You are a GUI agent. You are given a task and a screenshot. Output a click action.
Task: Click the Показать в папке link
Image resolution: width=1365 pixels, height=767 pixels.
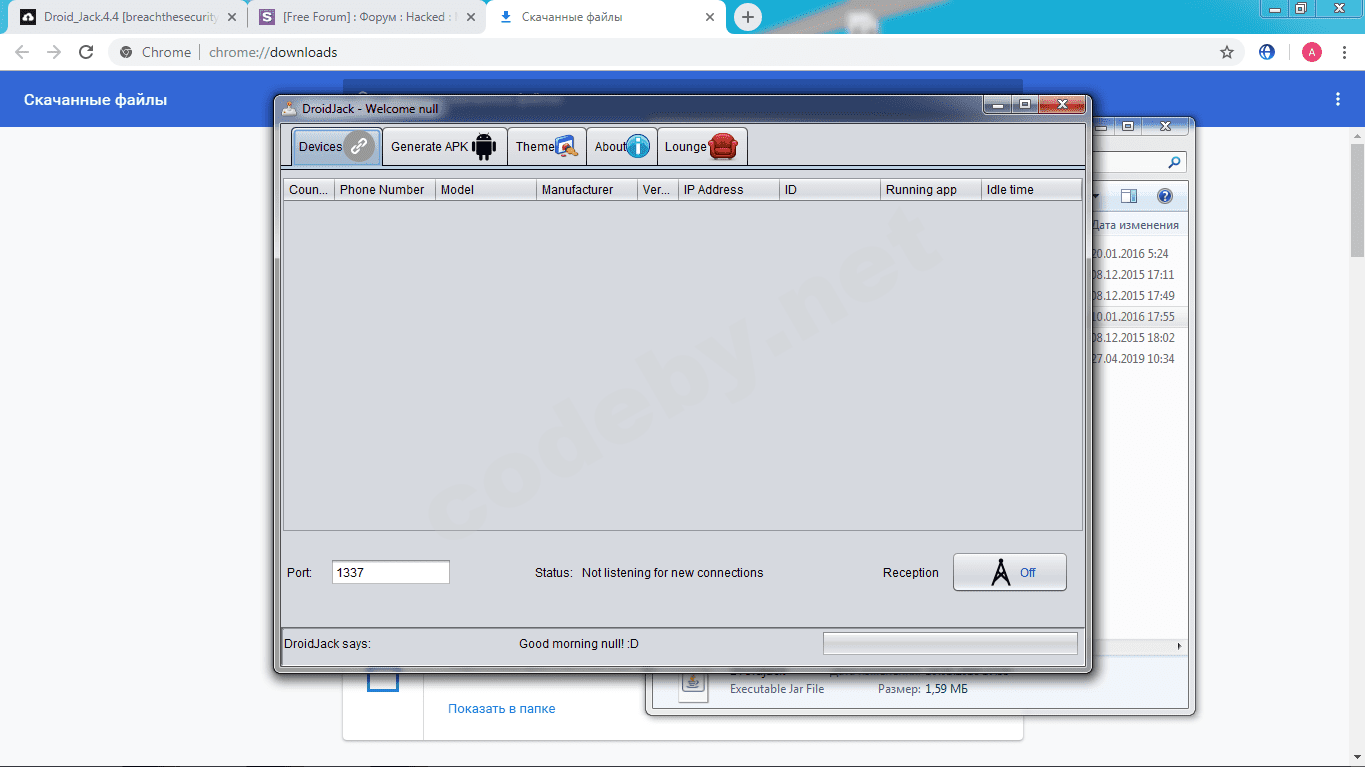[501, 709]
